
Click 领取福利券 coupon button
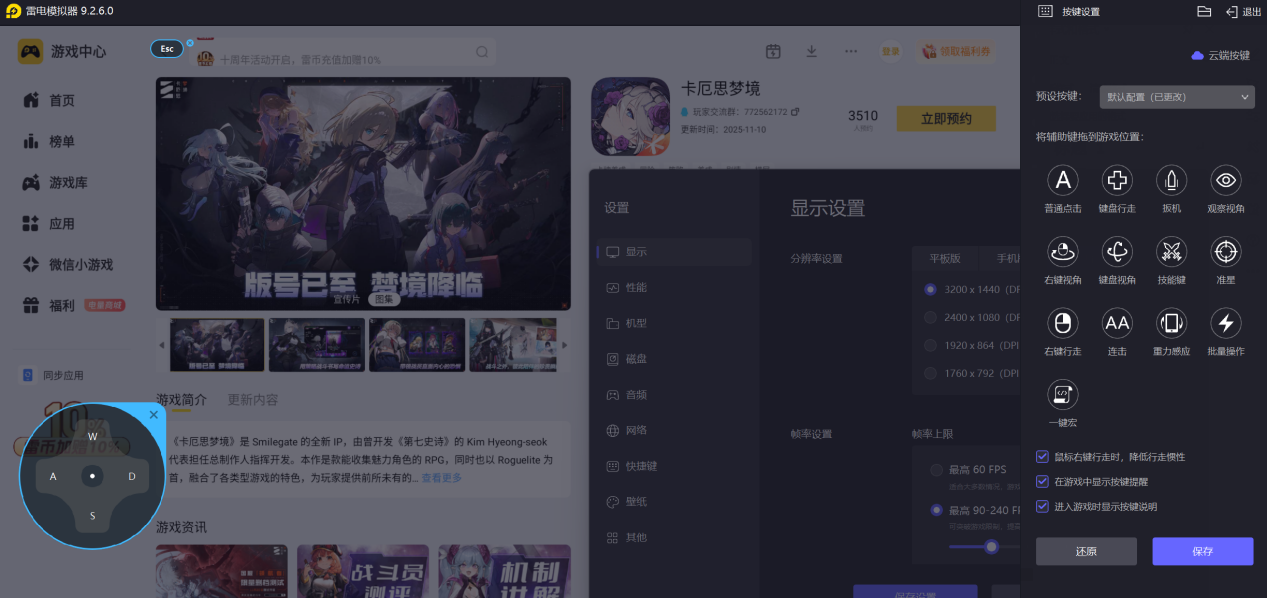click(955, 51)
